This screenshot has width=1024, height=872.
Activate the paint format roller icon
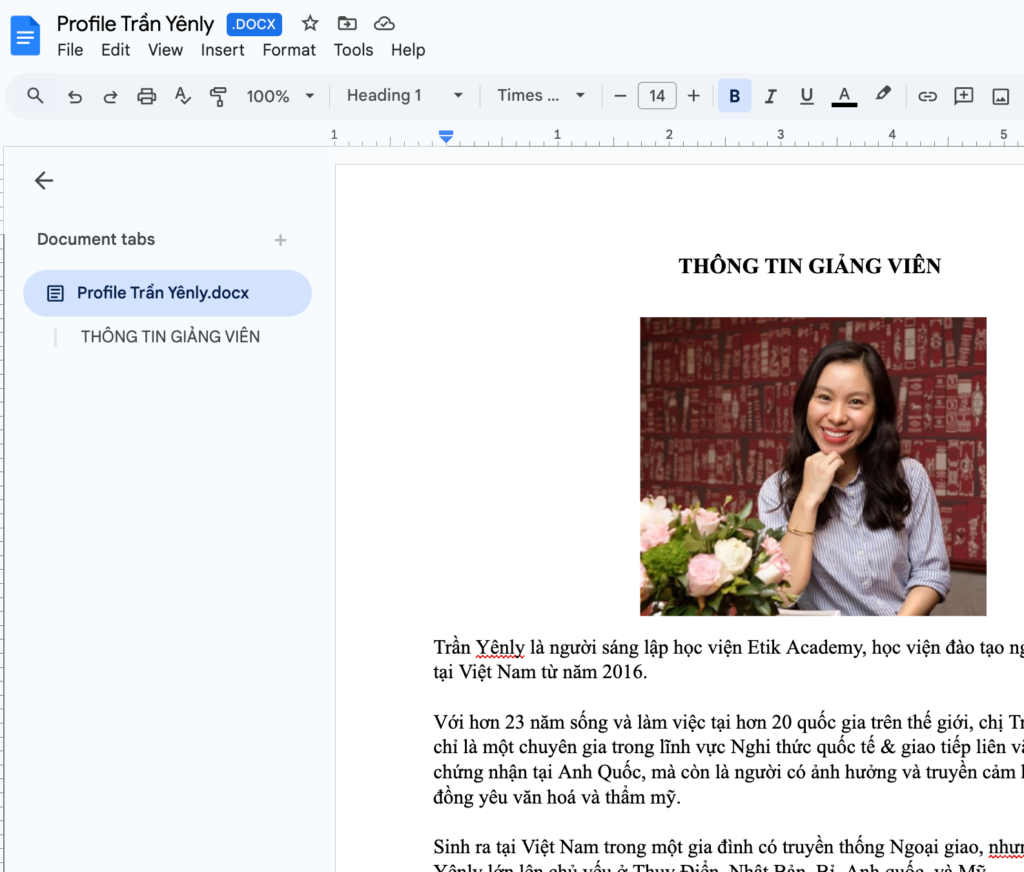(x=218, y=96)
